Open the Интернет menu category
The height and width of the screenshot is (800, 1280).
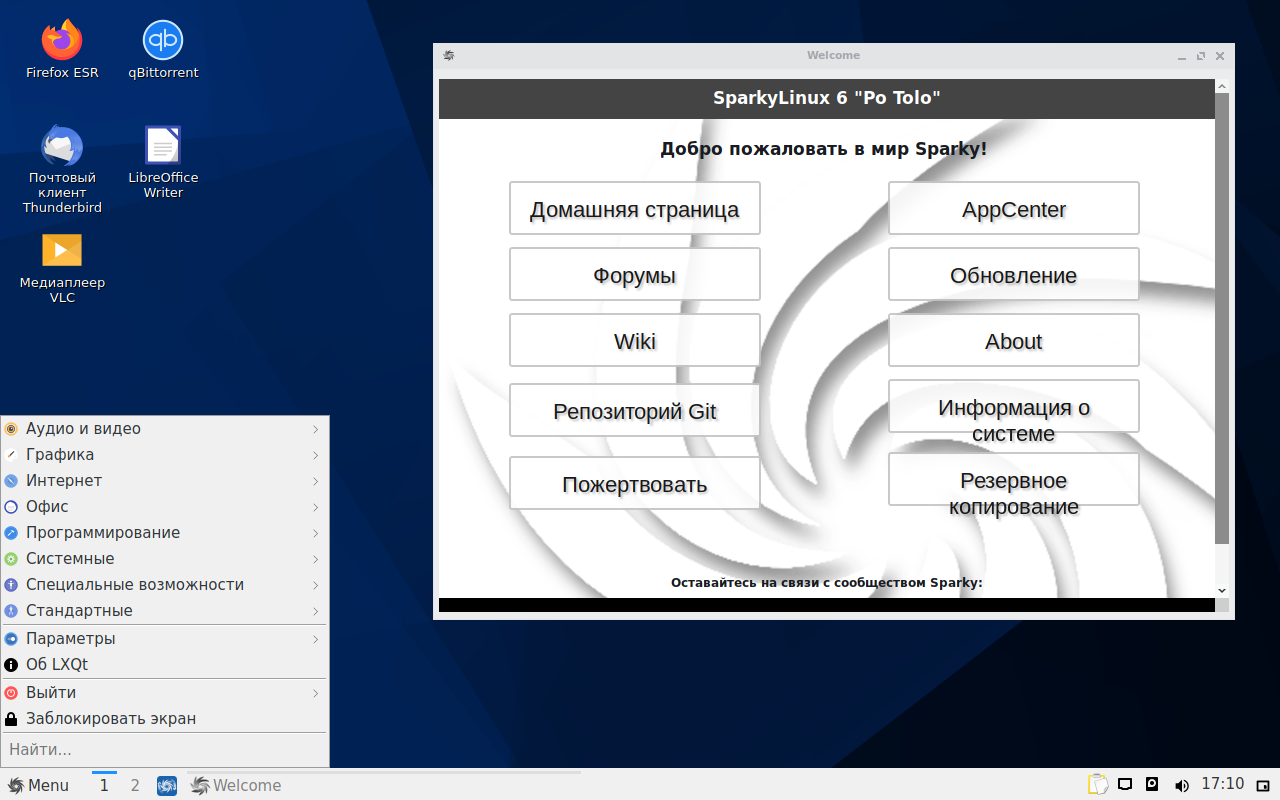(165, 481)
